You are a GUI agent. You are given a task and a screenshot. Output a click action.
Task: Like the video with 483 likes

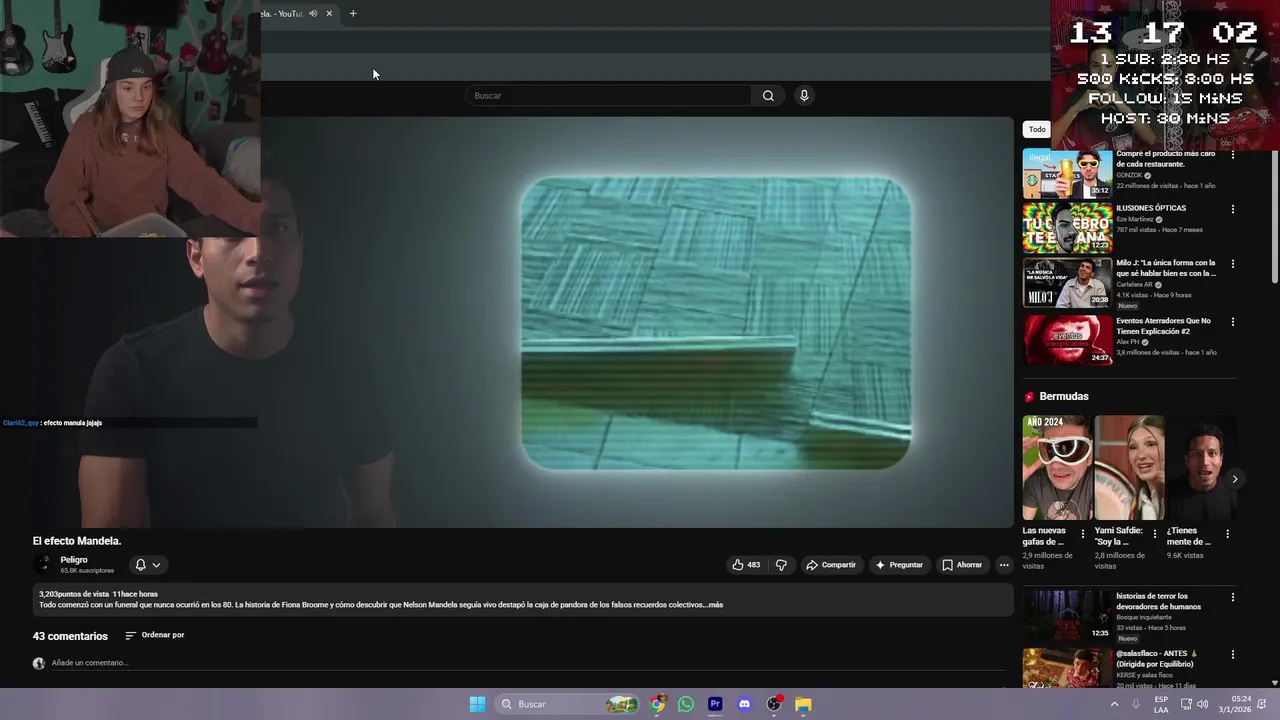point(746,565)
